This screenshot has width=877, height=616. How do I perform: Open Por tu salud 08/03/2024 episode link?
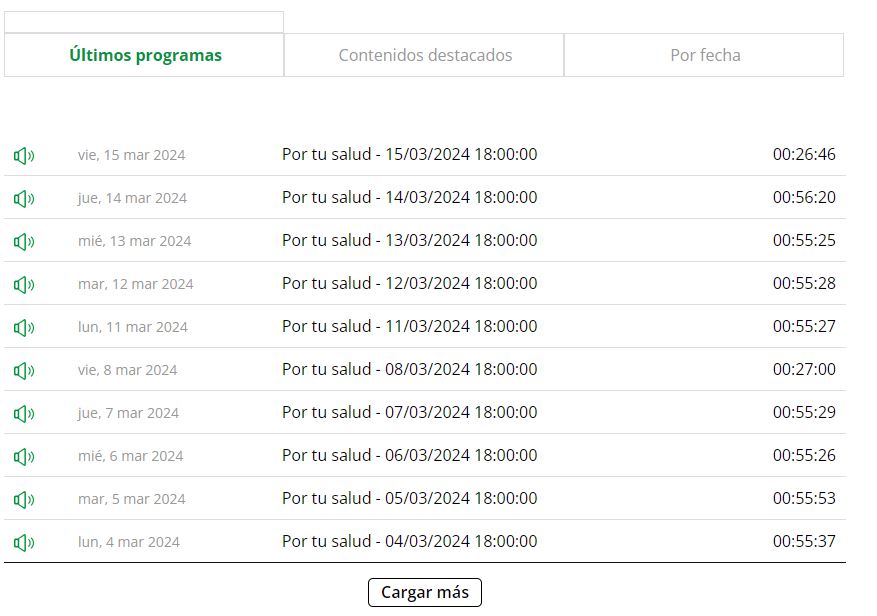(x=409, y=369)
